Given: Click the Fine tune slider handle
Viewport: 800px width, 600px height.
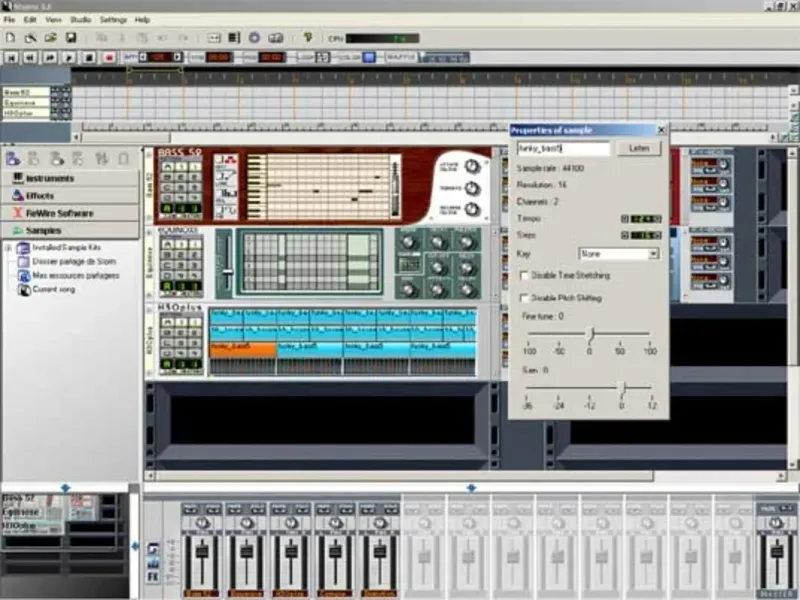Looking at the screenshot, I should click(591, 334).
